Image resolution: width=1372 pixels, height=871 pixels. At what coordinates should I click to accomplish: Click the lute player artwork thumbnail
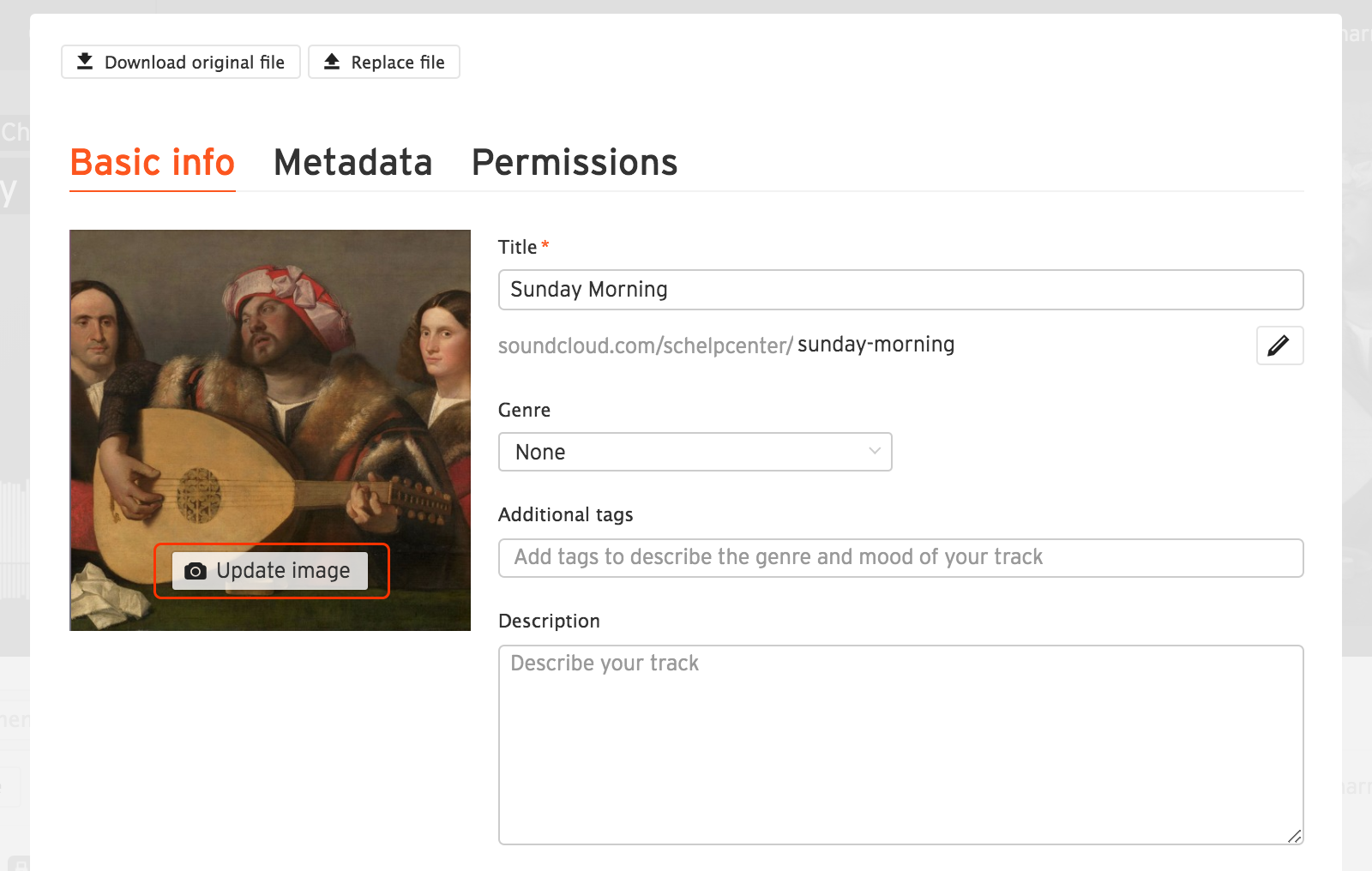pyautogui.click(x=270, y=386)
